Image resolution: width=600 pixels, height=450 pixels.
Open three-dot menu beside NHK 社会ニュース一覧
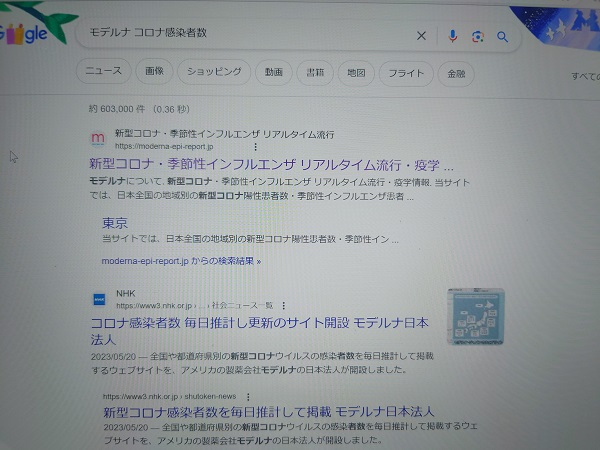284,306
